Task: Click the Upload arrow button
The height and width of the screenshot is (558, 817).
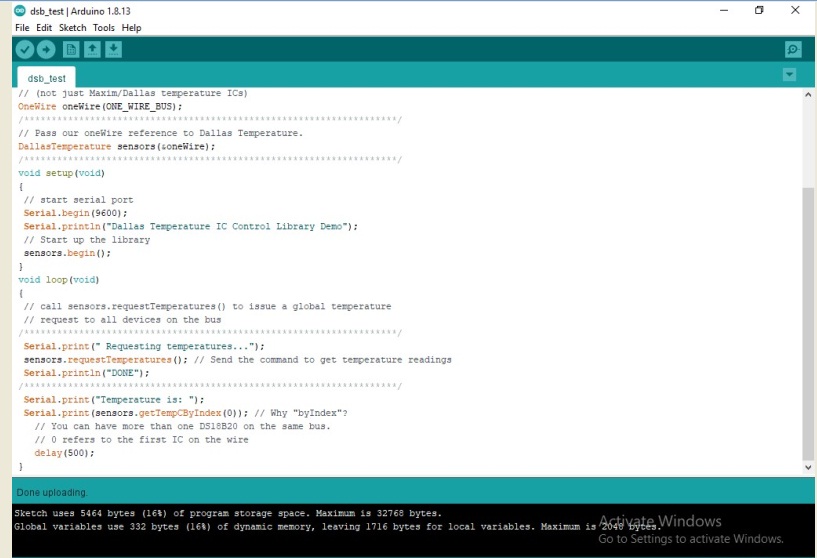Action: pos(46,49)
